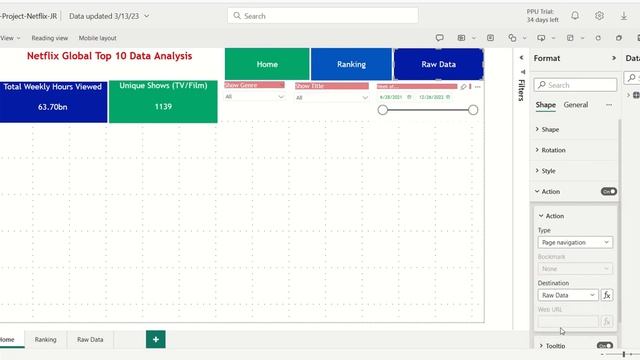The height and width of the screenshot is (360, 640).
Task: Click the Raw Data navigation button
Action: point(438,64)
